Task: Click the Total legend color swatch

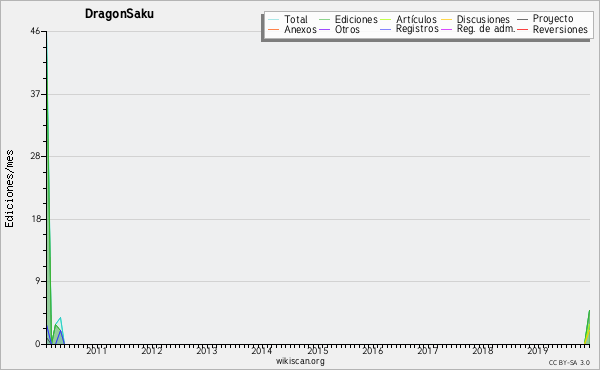Action: click(273, 20)
